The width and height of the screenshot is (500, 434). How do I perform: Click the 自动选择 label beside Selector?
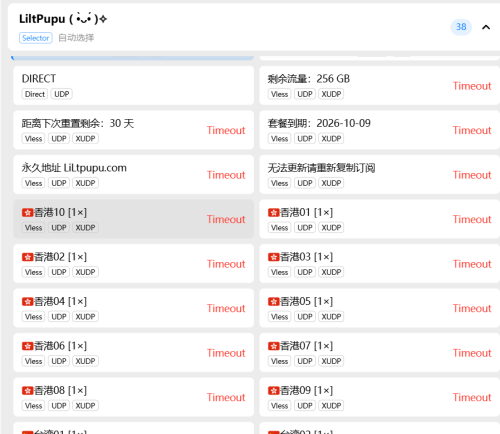coord(76,38)
